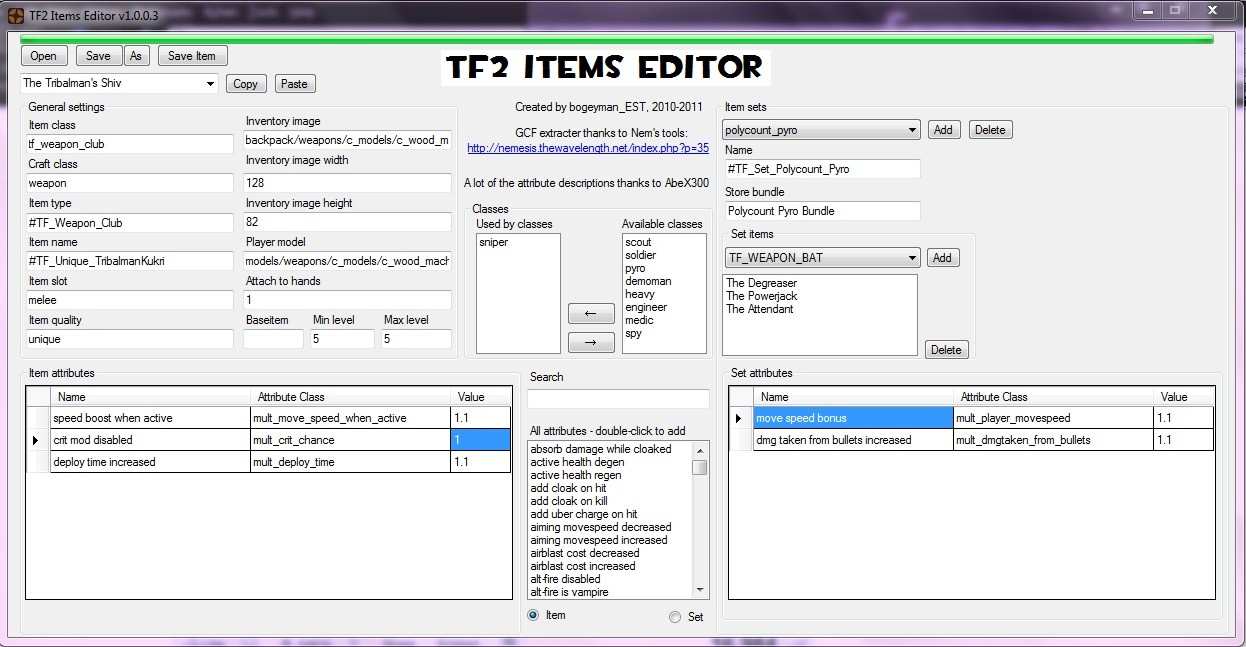Click the TF2 Items Editor title bar icon

[15, 15]
